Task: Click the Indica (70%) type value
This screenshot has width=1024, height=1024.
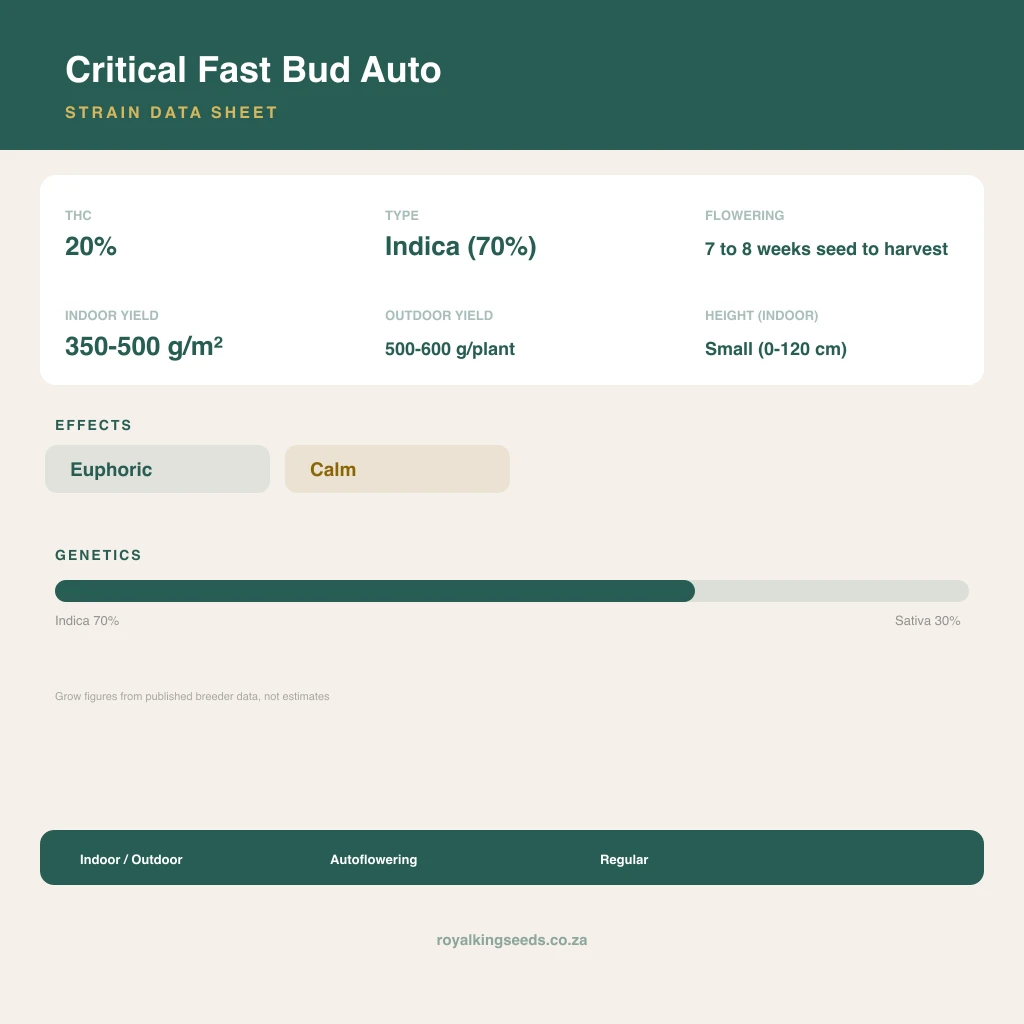Action: [460, 246]
